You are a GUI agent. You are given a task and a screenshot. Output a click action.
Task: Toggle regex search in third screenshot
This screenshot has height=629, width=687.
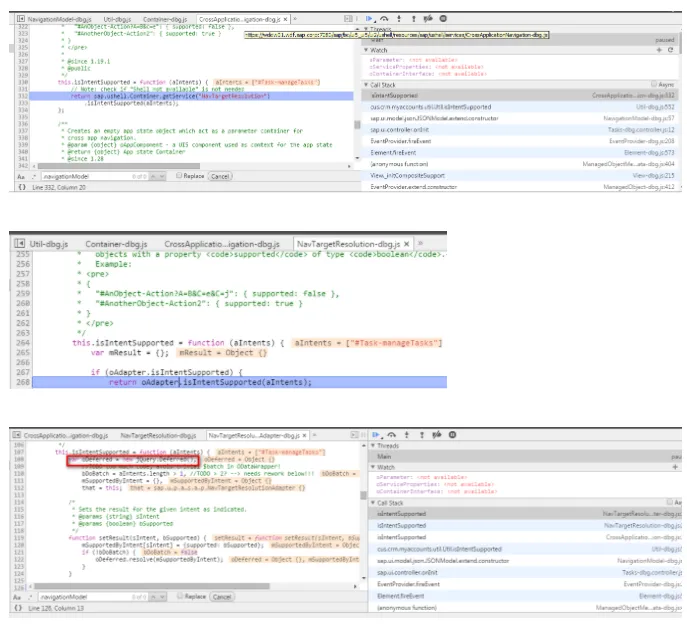tap(30, 597)
